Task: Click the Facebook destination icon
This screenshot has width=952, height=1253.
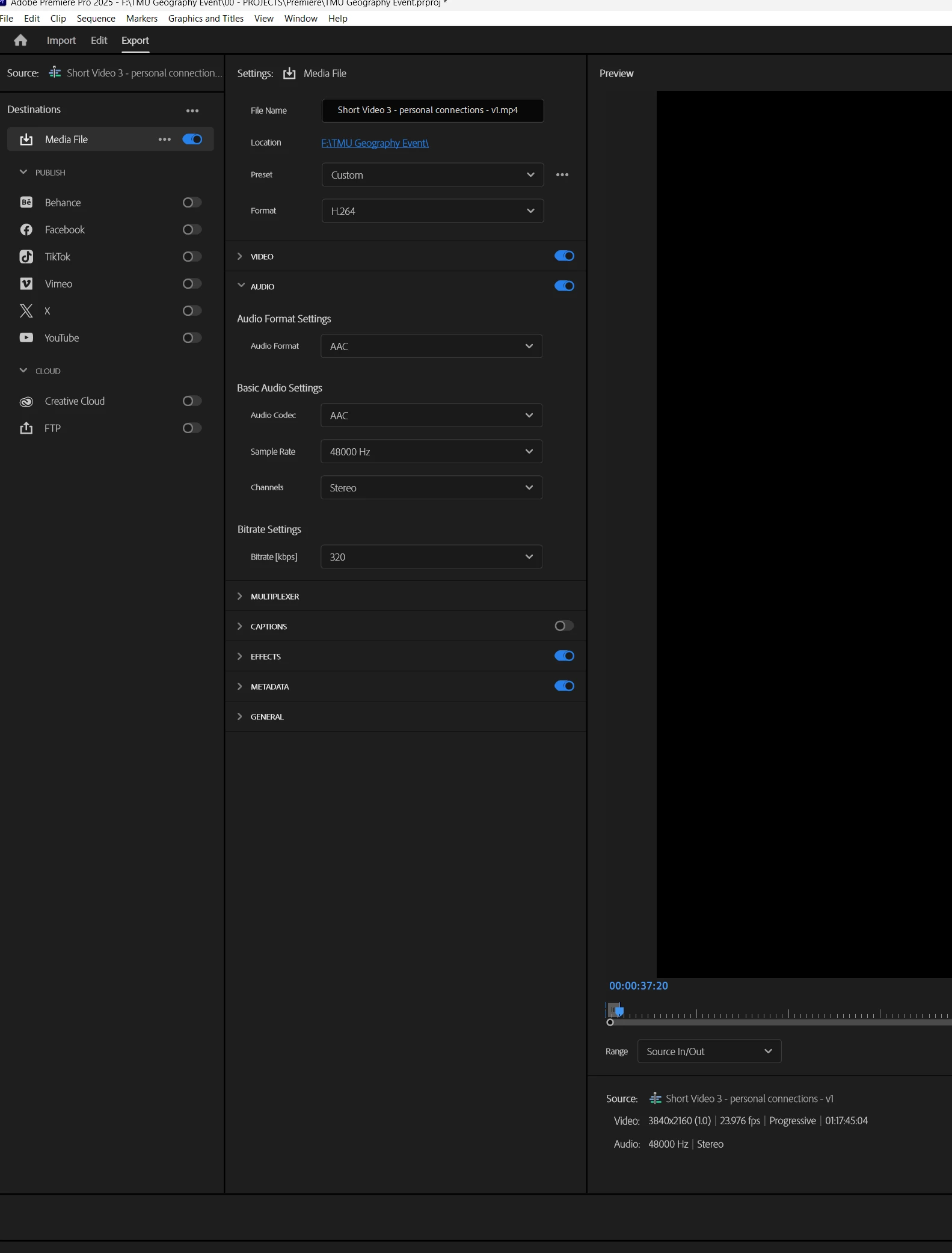Action: (x=26, y=230)
